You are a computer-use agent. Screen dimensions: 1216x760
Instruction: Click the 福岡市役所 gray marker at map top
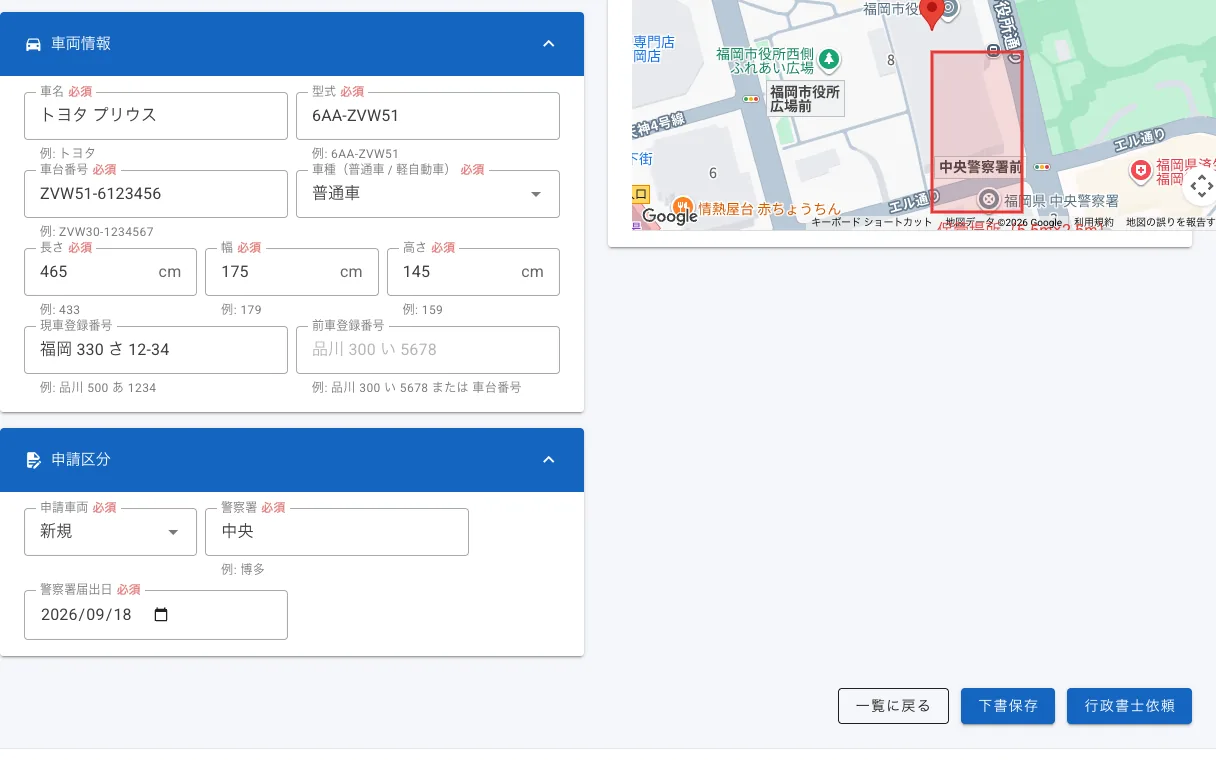[949, 10]
